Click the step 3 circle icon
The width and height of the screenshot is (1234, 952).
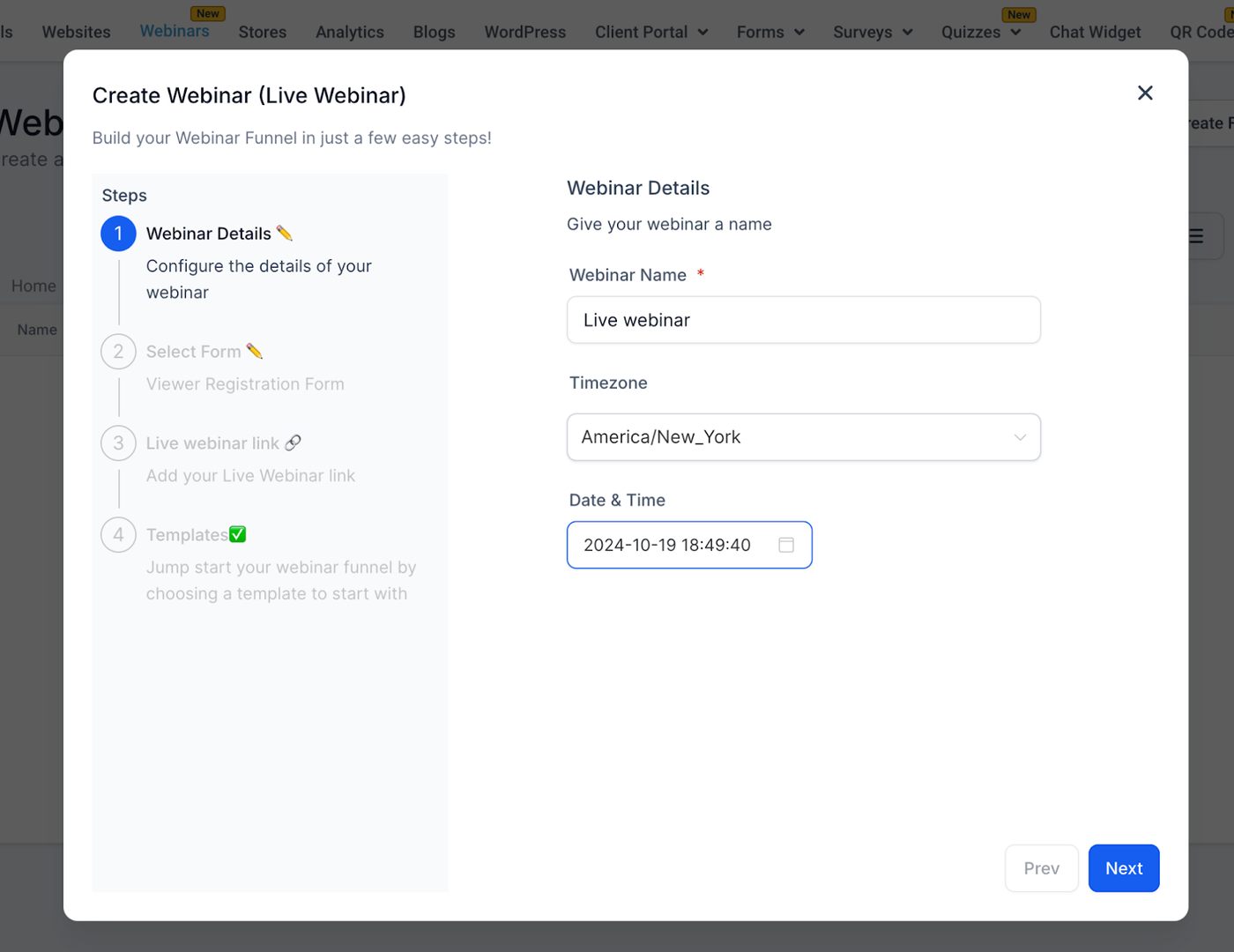click(118, 443)
